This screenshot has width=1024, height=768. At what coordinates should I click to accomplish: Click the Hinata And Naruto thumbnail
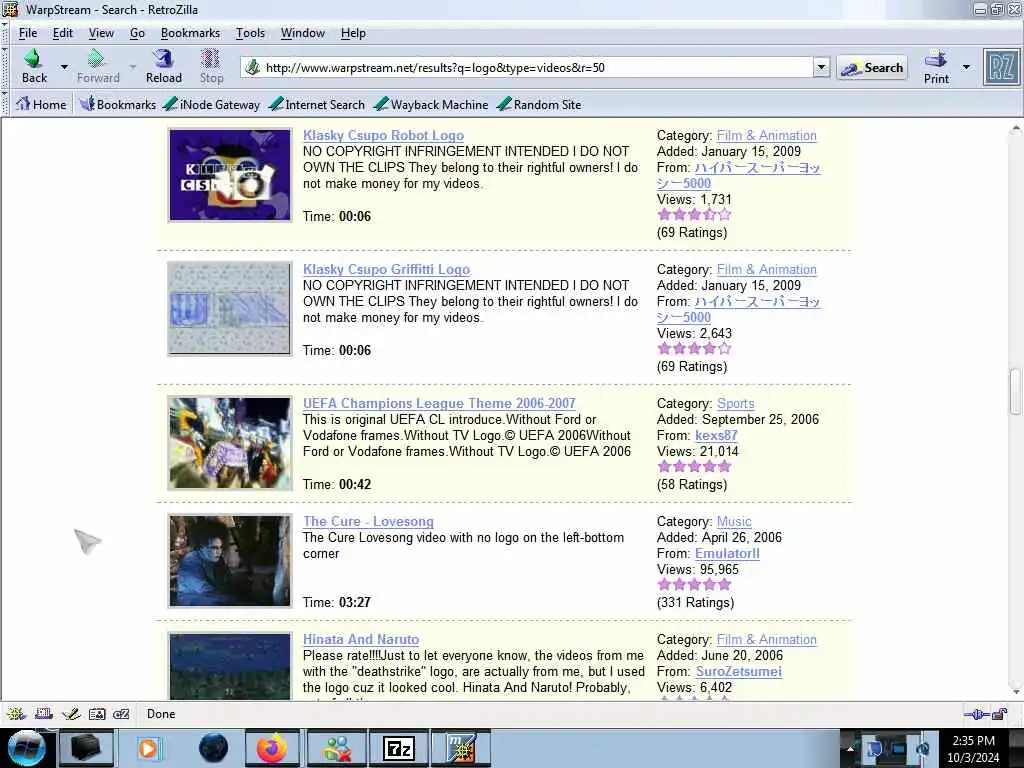(x=230, y=666)
